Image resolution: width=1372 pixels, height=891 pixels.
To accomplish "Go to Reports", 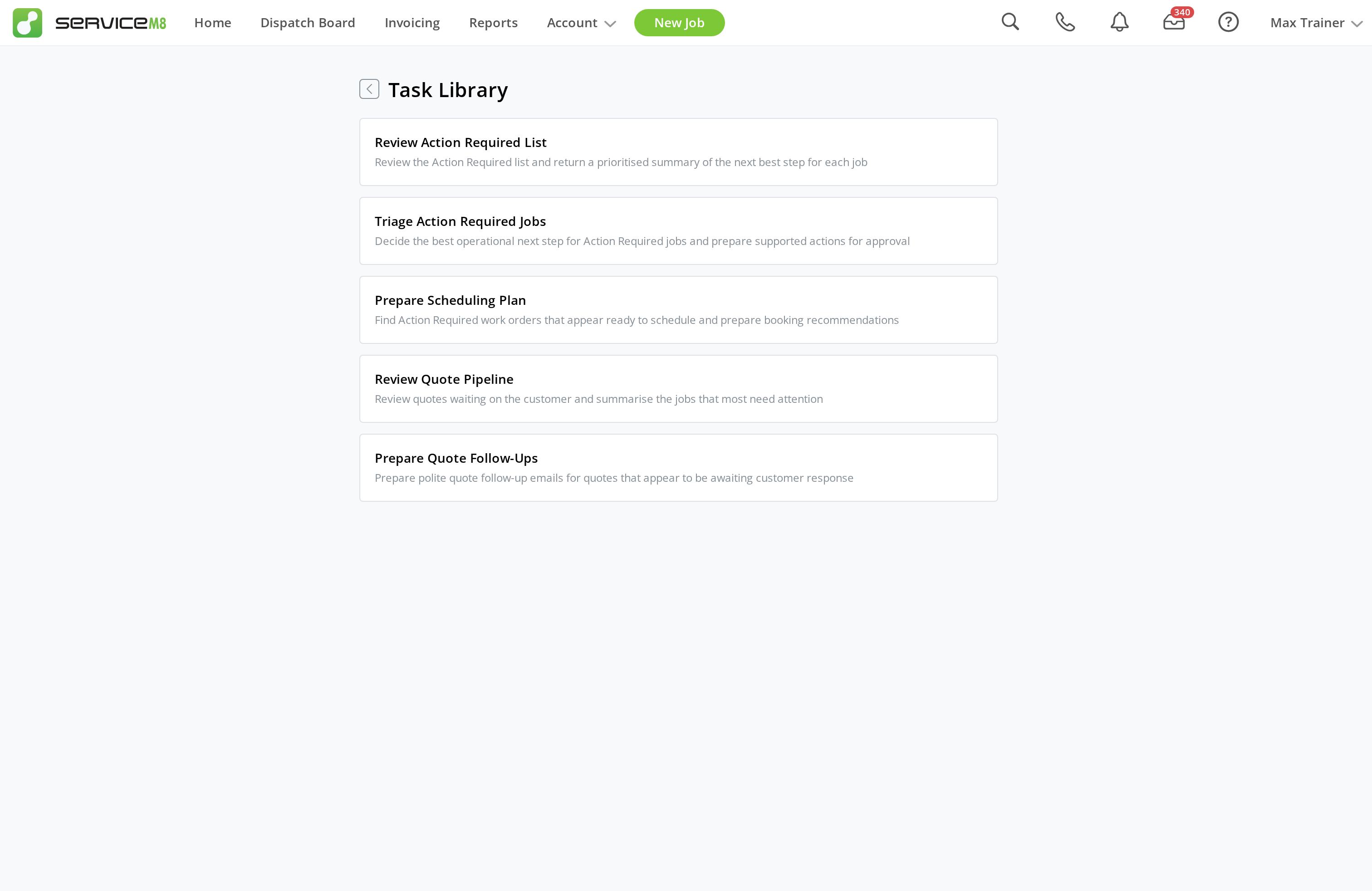I will pos(493,23).
